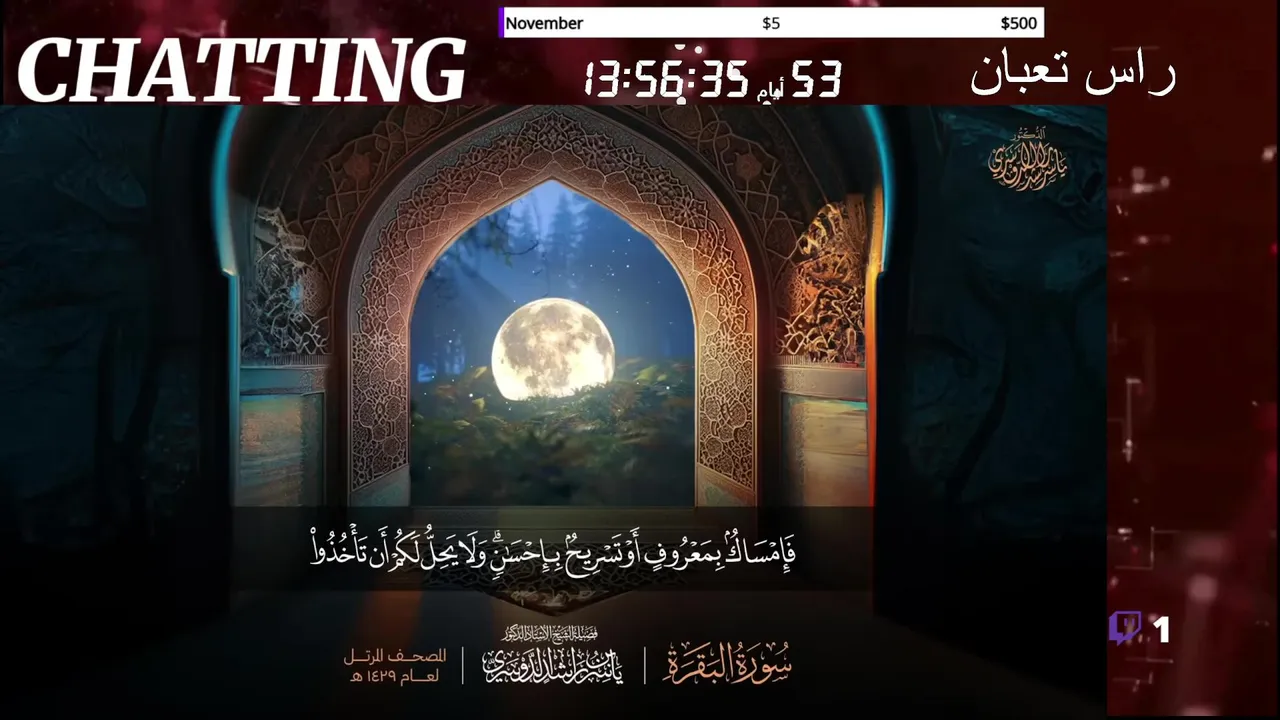Viewport: 1280px width, 720px height.
Task: Click the "$5" current amount text
Action: (771, 23)
